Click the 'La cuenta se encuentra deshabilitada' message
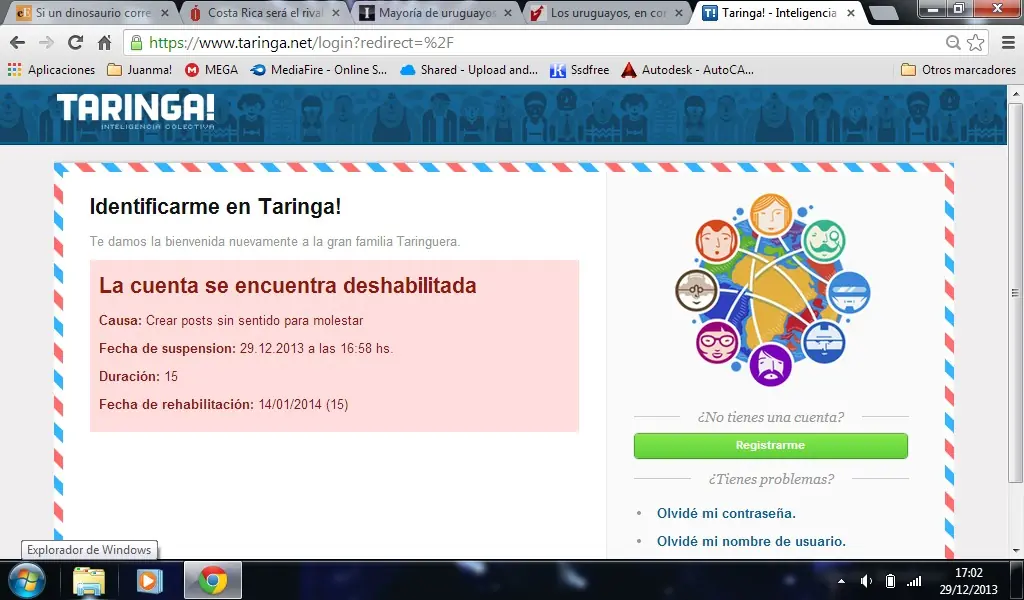 [x=287, y=285]
